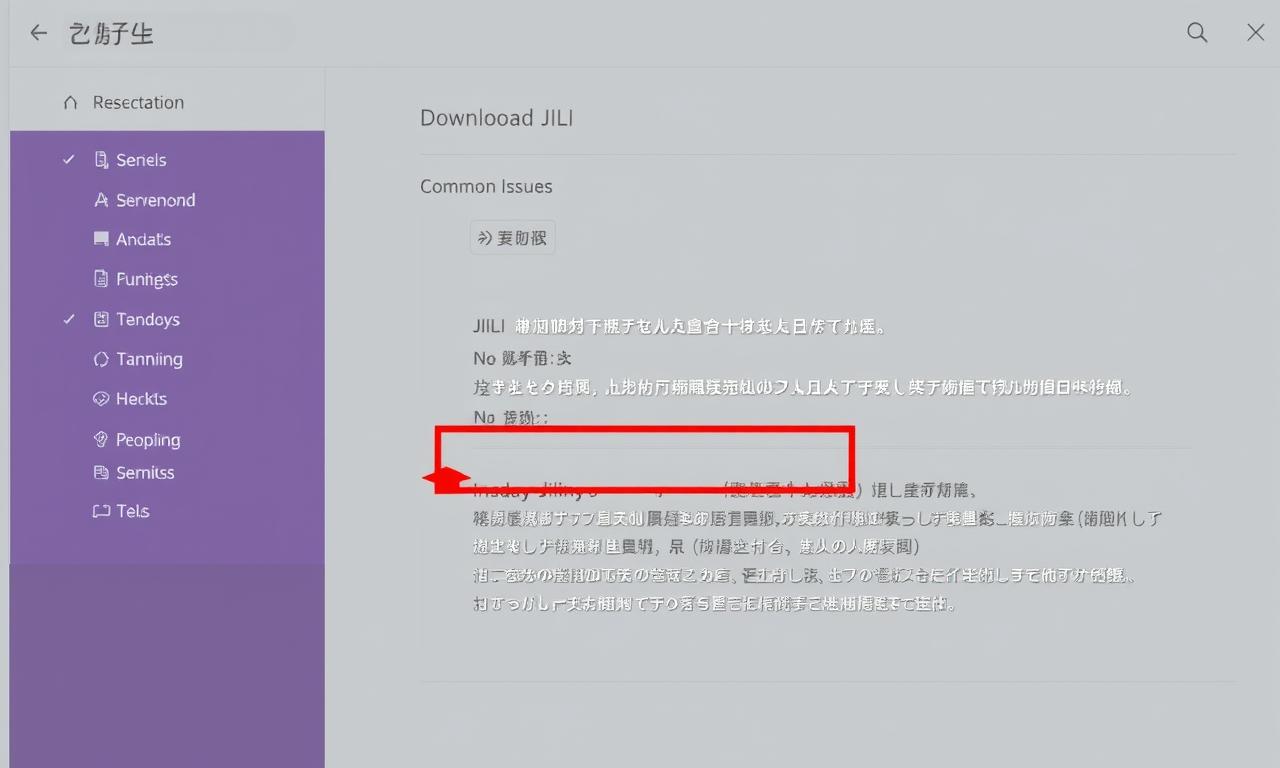Go back with the left arrow icon
Screen dimensions: 1280x768
click(38, 33)
